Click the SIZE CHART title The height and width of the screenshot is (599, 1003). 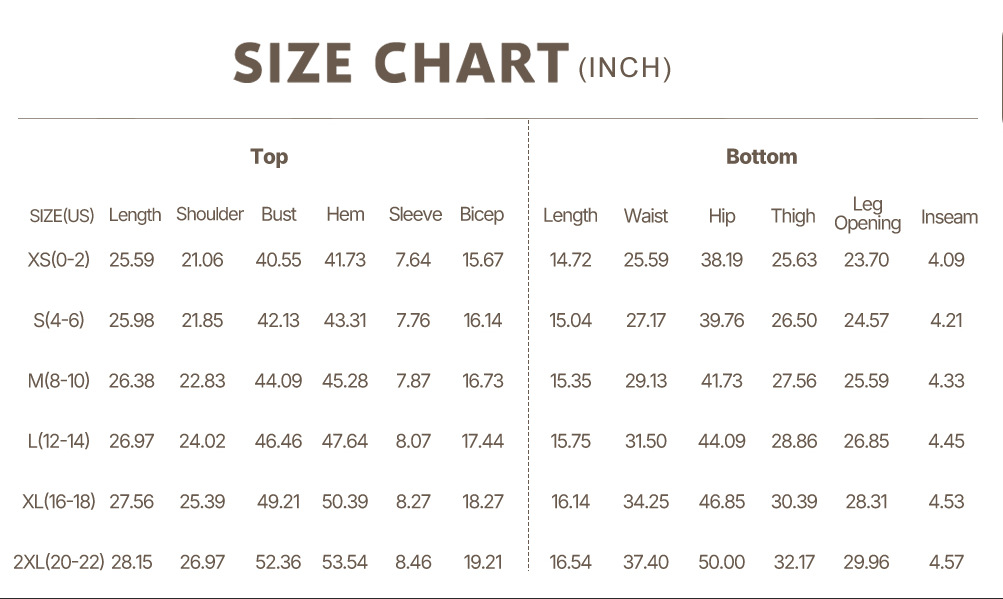pos(401,63)
